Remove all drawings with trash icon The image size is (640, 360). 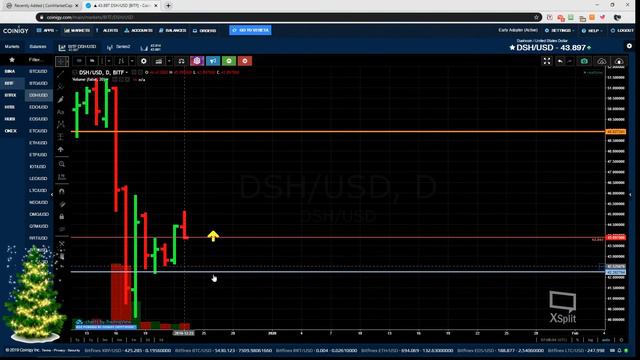coord(62,256)
